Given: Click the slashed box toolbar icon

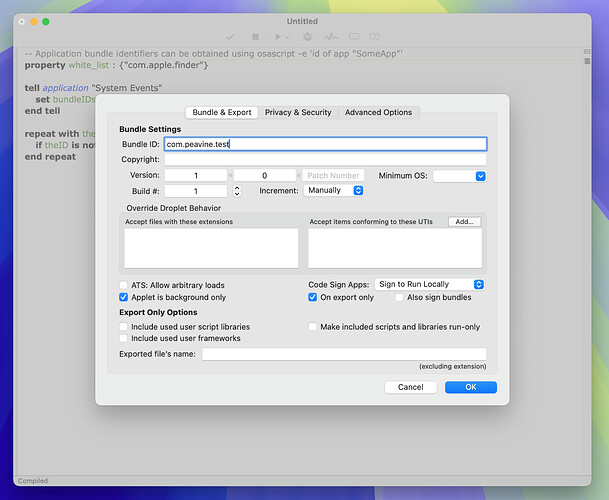Looking at the screenshot, I should point(374,37).
